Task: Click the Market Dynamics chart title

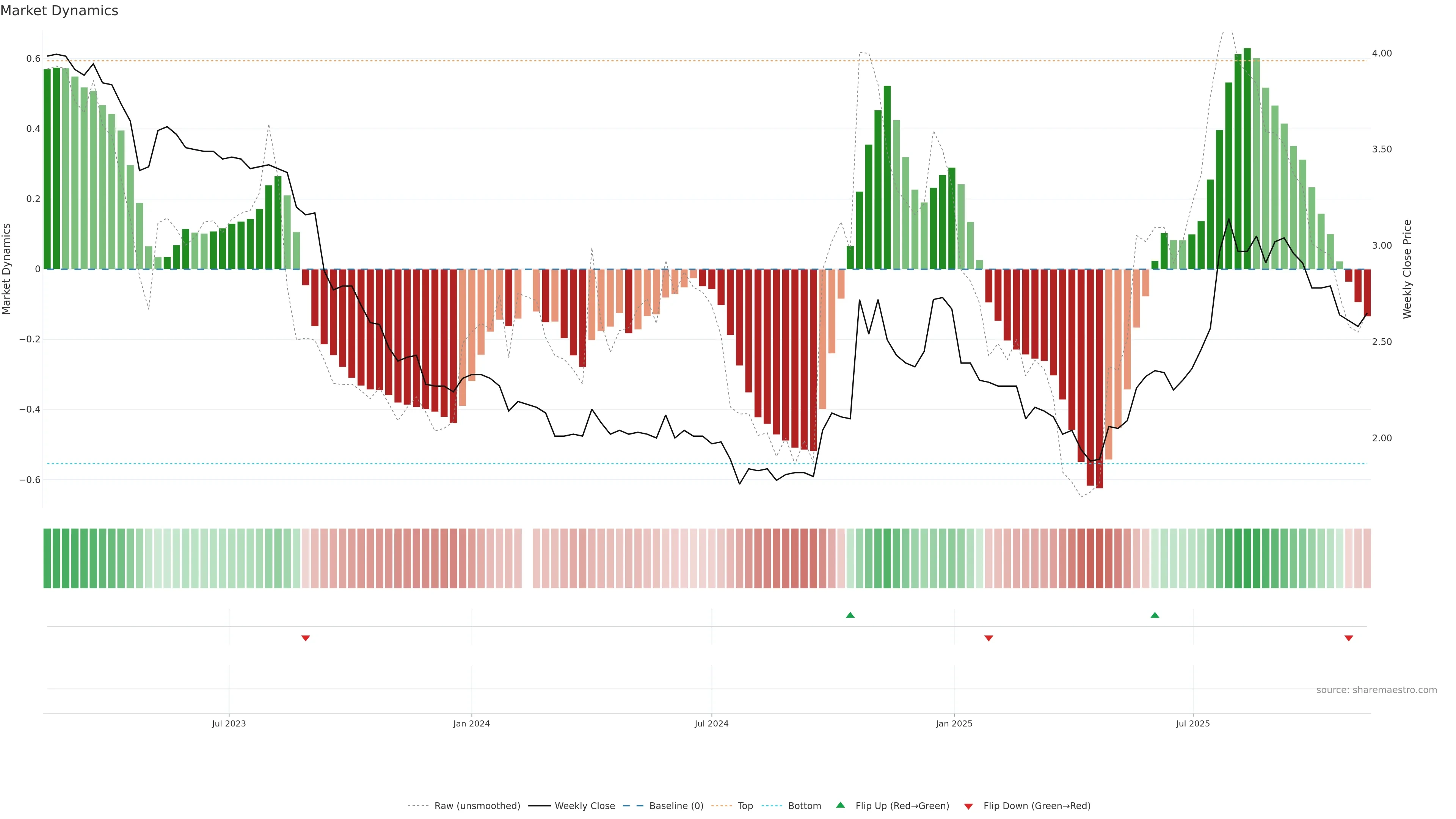Action: click(60, 11)
